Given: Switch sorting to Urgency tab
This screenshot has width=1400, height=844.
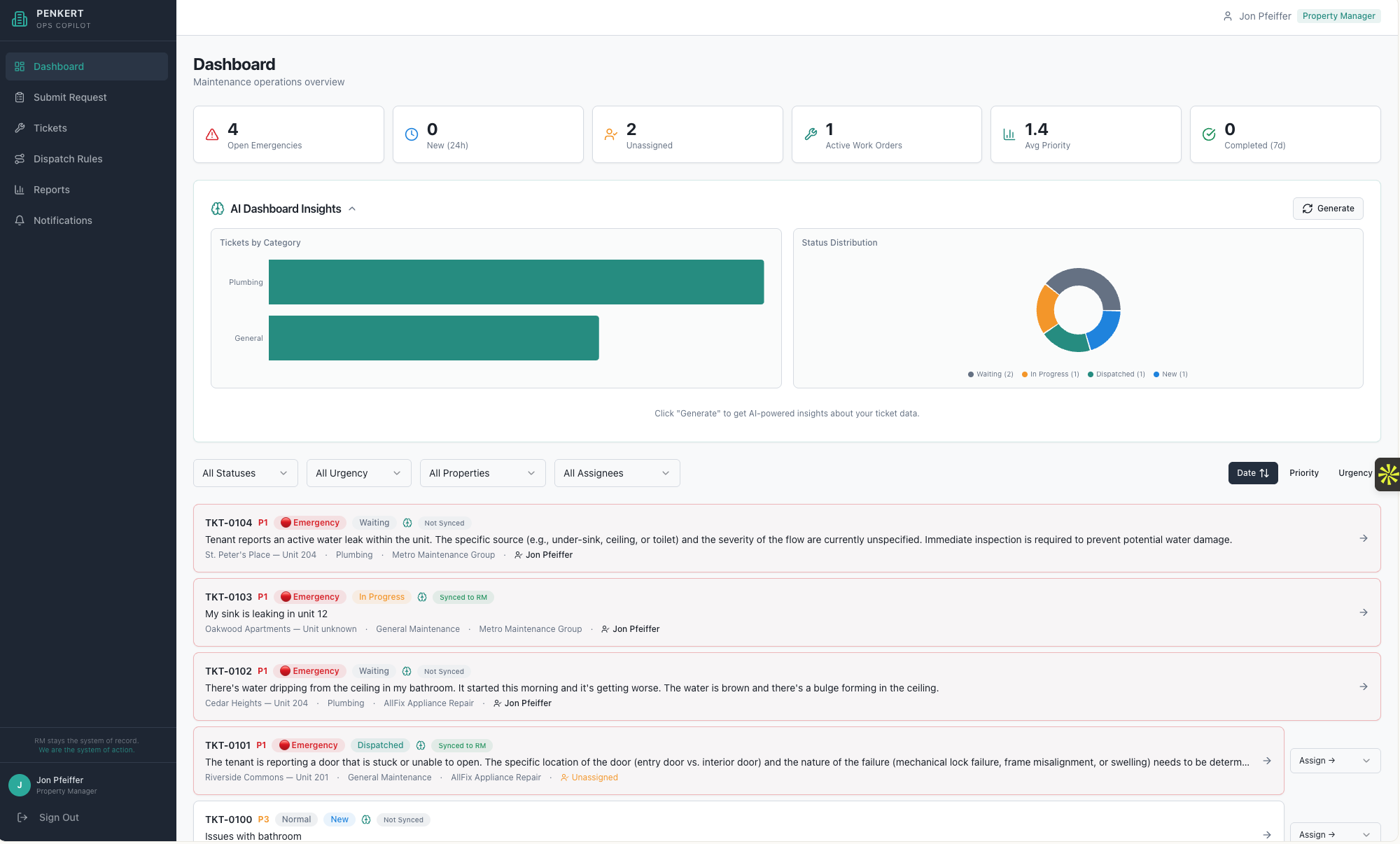Looking at the screenshot, I should (1354, 473).
